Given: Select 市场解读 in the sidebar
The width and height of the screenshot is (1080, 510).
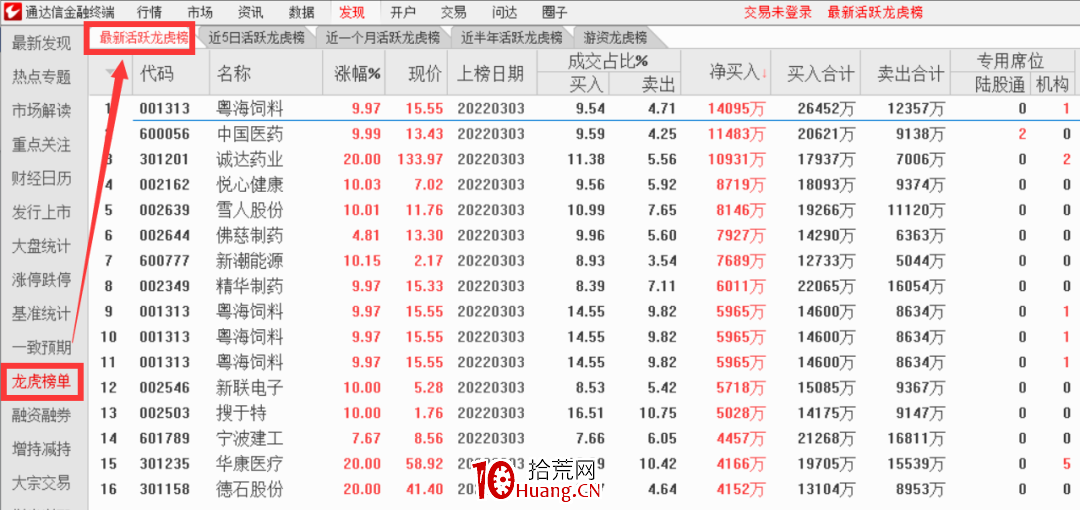Looking at the screenshot, I should [41, 110].
